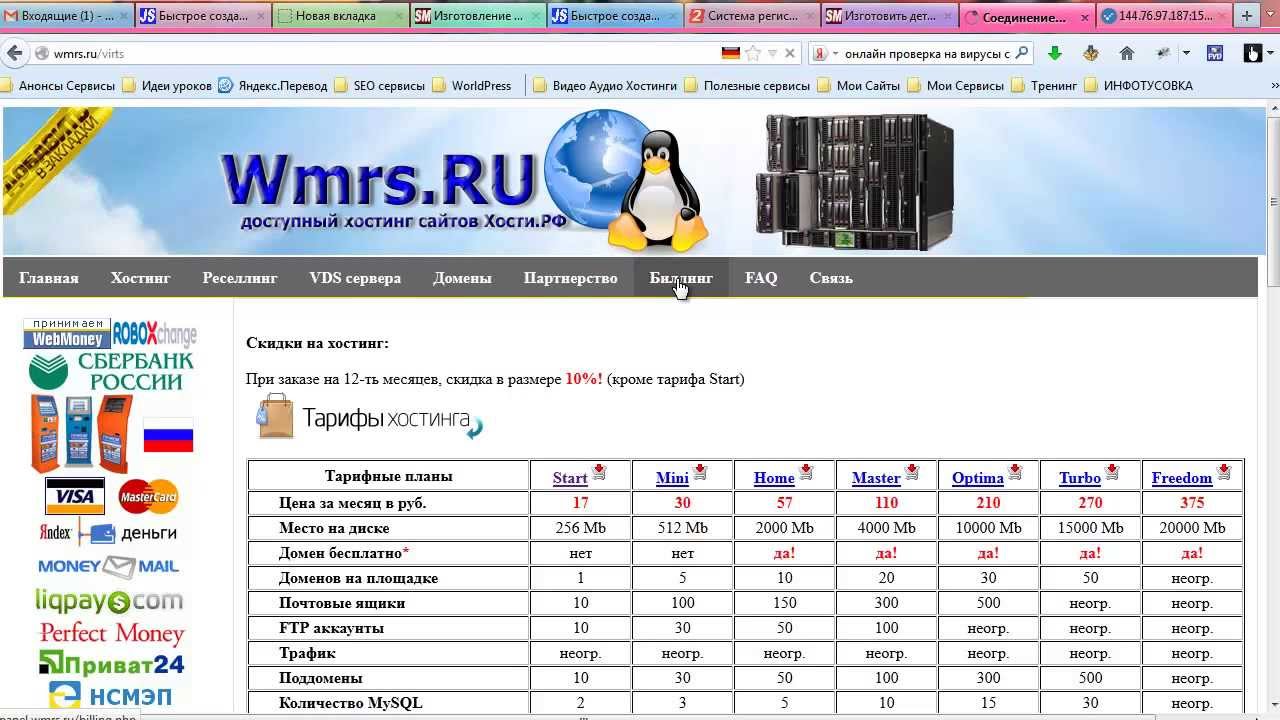Bookmark page with the star icon
This screenshot has height=720, width=1280.
(753, 53)
